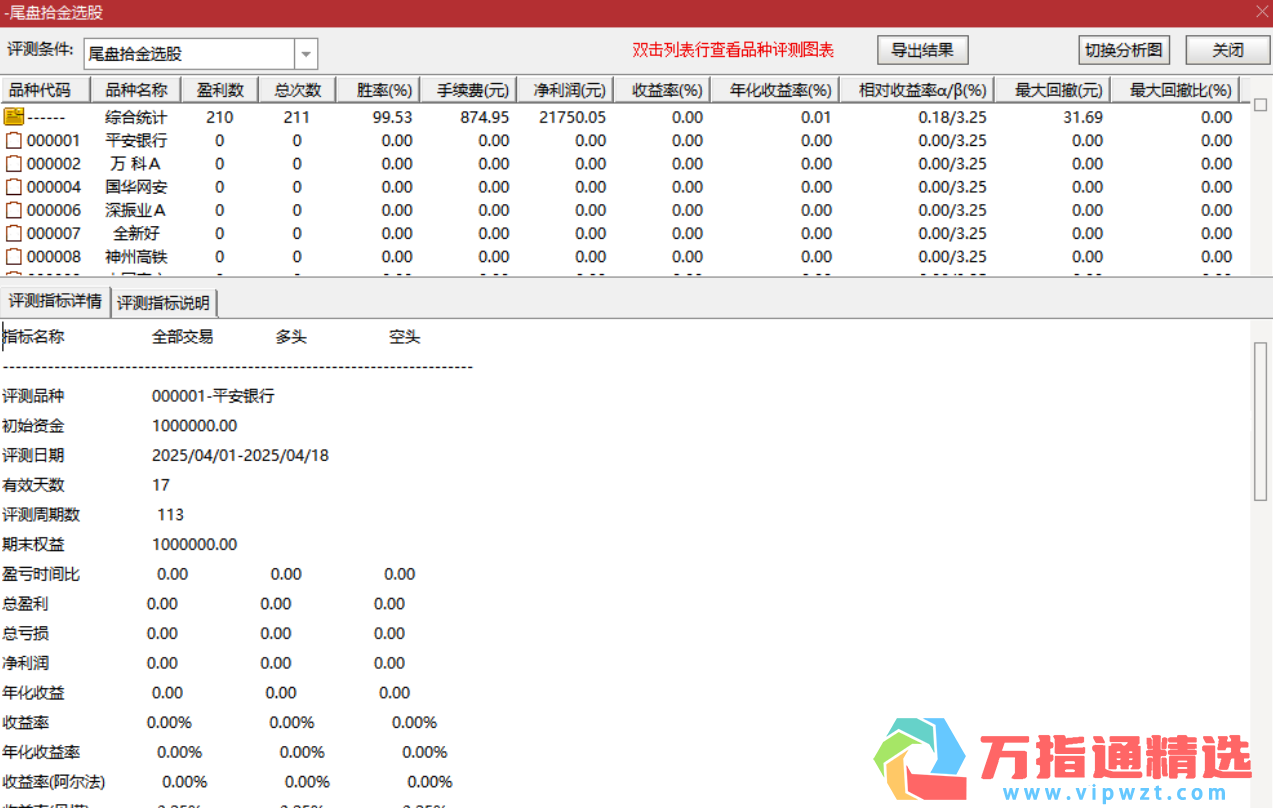Click the 综合统计 row label
1273x808 pixels.
[x=136, y=117]
